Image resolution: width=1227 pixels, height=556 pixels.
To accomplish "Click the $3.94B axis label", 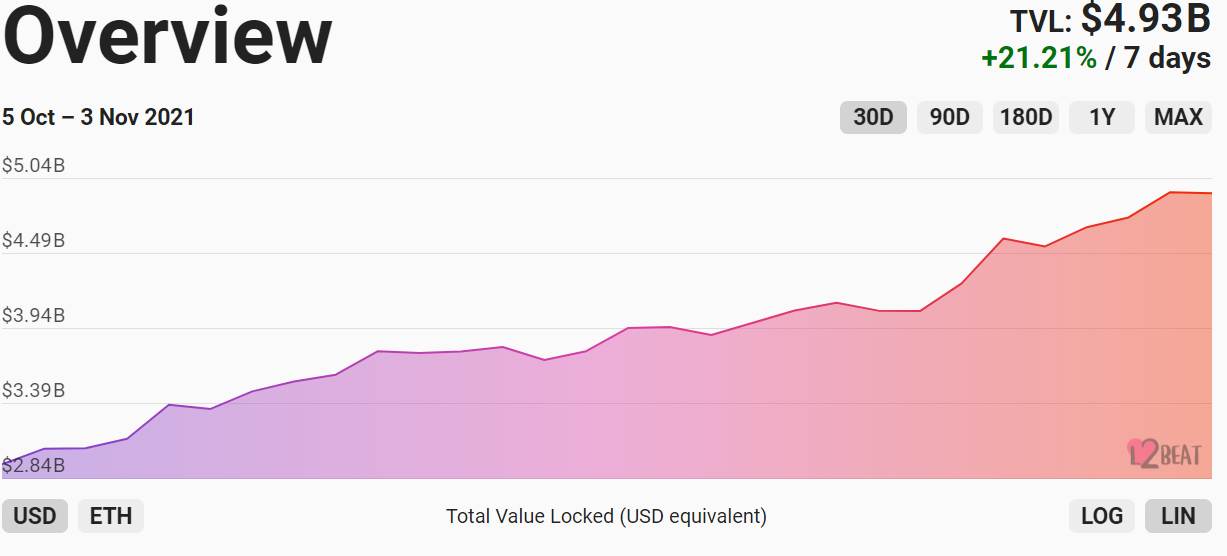I will coord(33,315).
